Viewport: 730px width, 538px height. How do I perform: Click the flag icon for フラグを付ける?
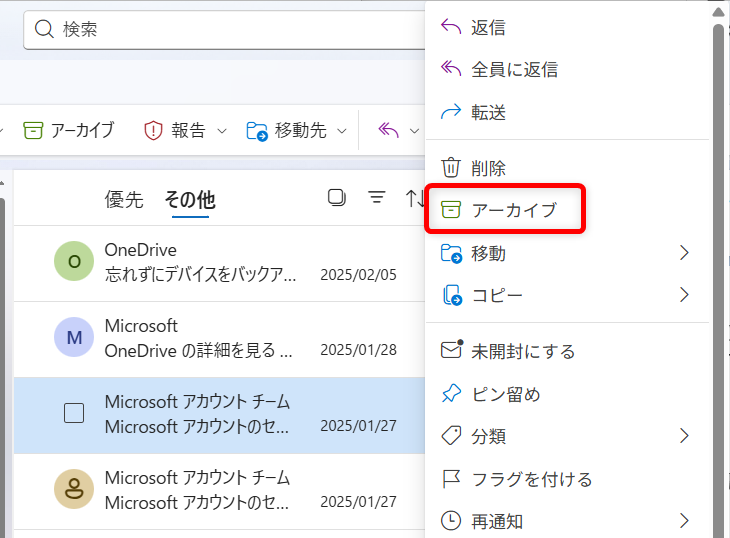451,479
